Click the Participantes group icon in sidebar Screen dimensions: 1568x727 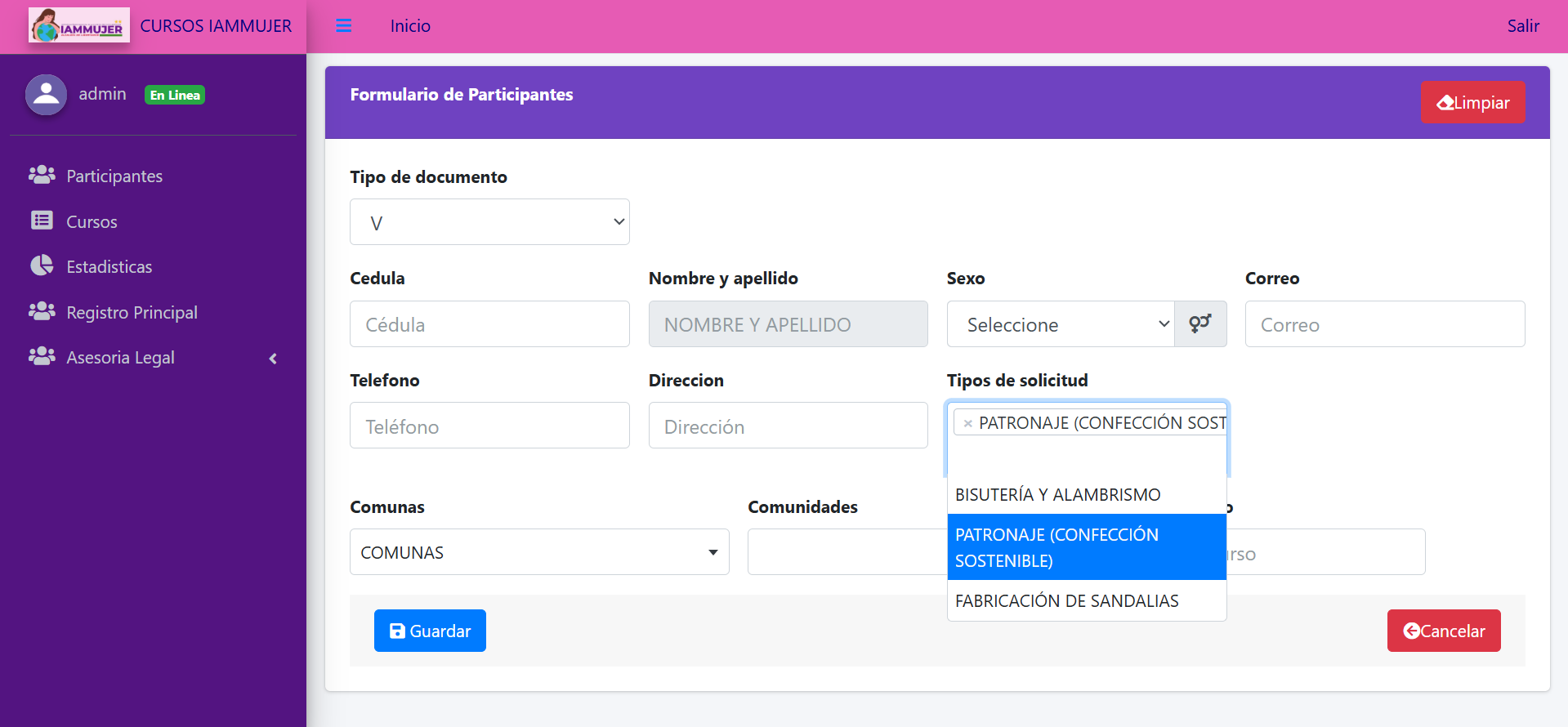(42, 176)
